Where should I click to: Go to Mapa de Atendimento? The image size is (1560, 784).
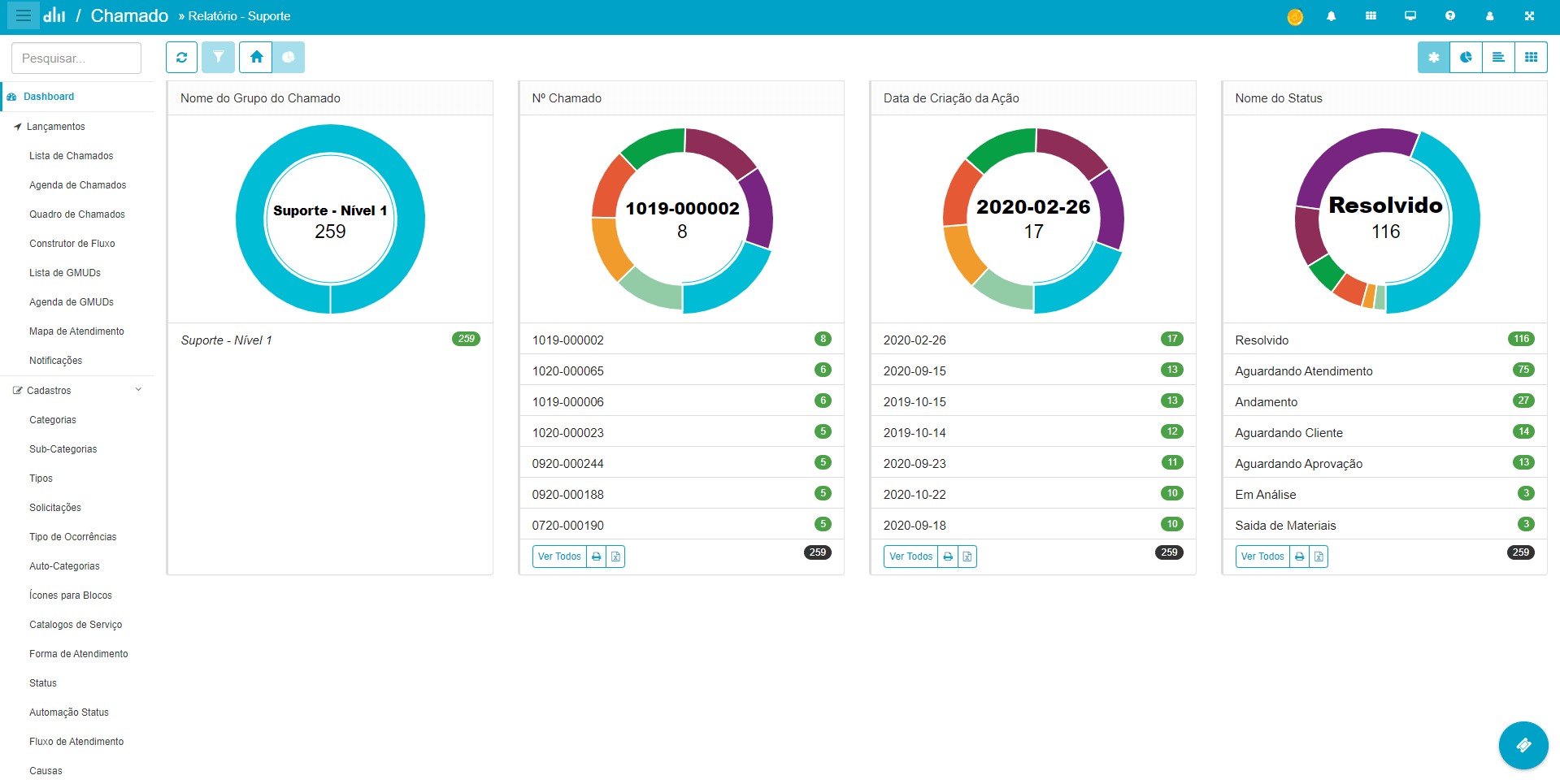coord(76,331)
